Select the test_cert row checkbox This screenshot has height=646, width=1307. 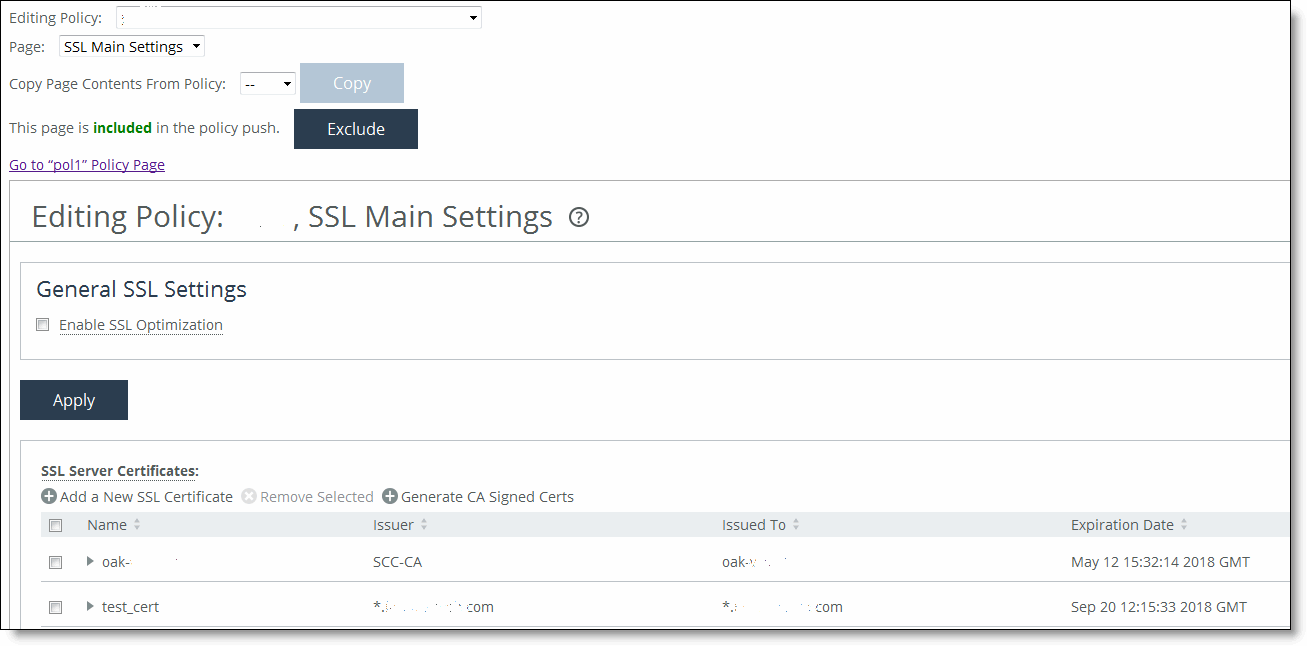pos(56,607)
